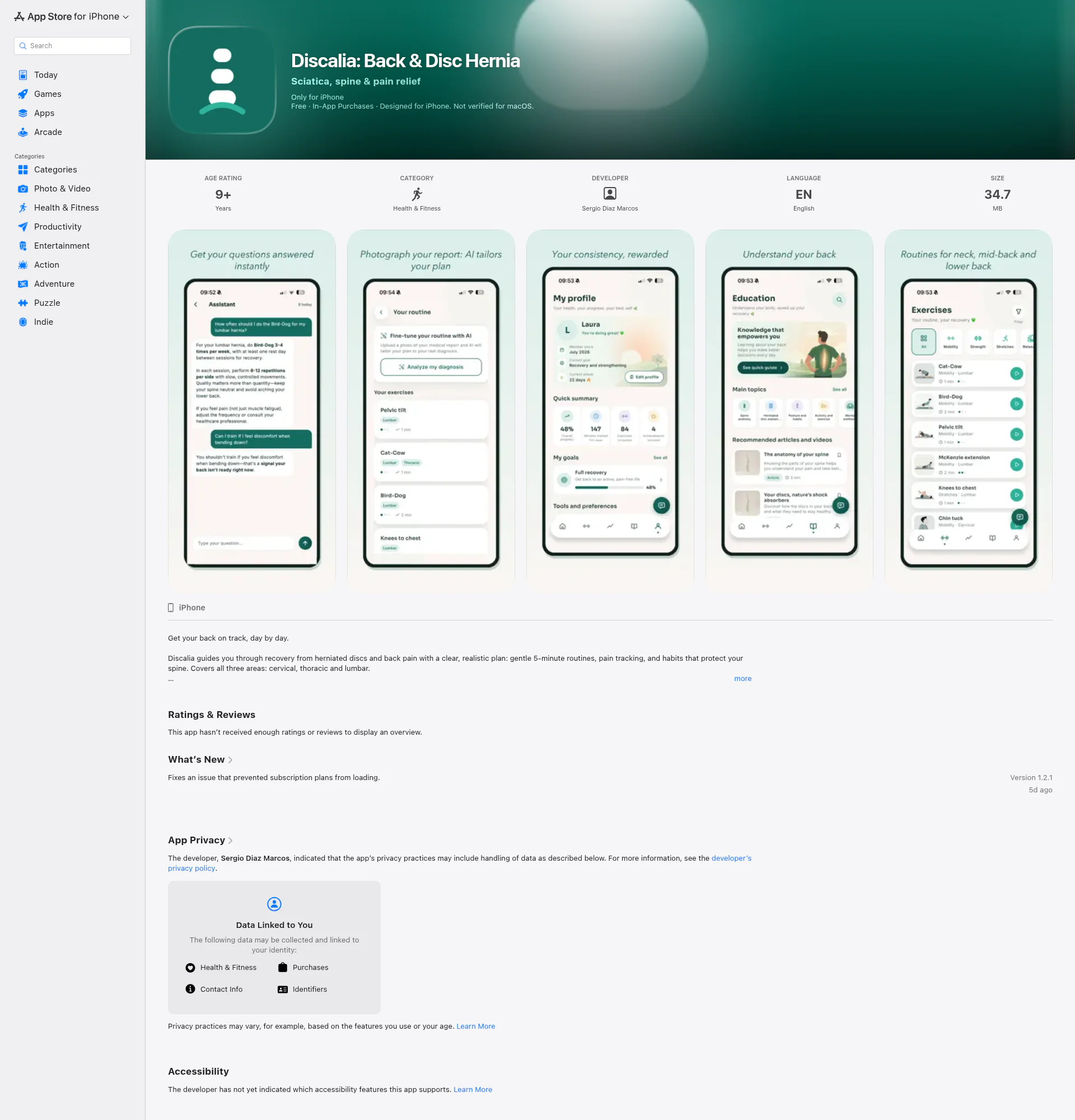Click the Health & Fitness category runner icon
This screenshot has width=1075, height=1120.
point(417,194)
